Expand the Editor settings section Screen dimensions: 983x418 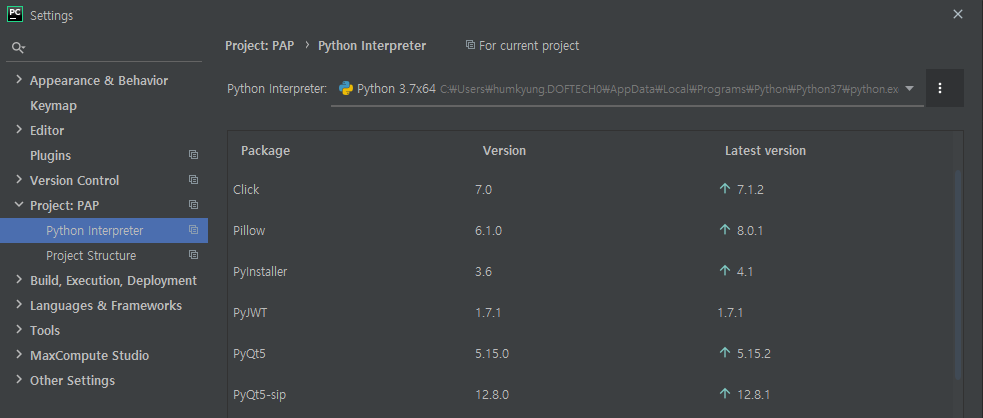point(18,130)
